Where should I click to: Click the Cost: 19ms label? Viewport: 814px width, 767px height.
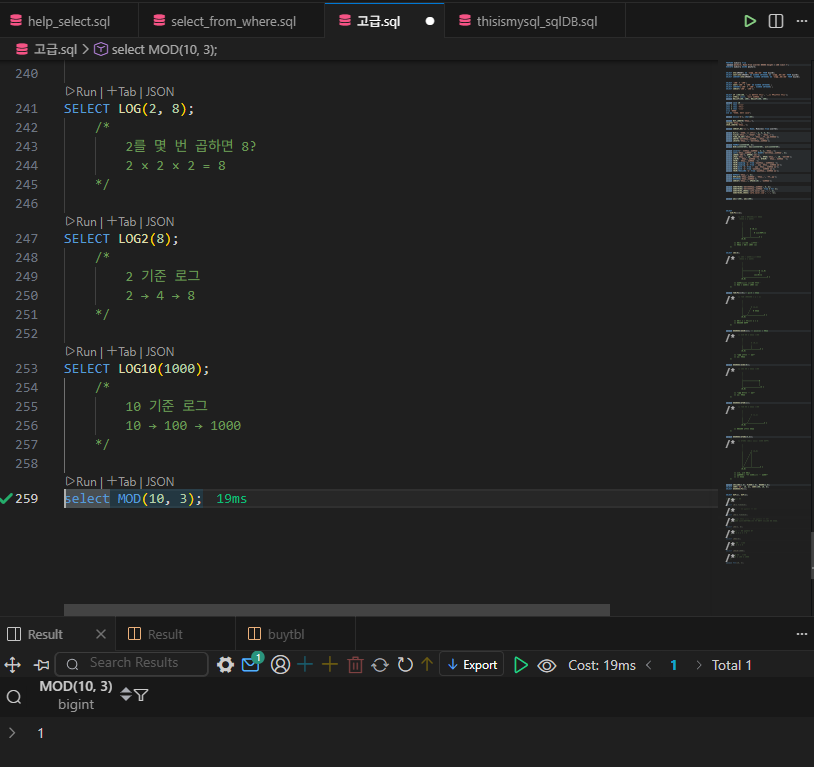pyautogui.click(x=602, y=665)
